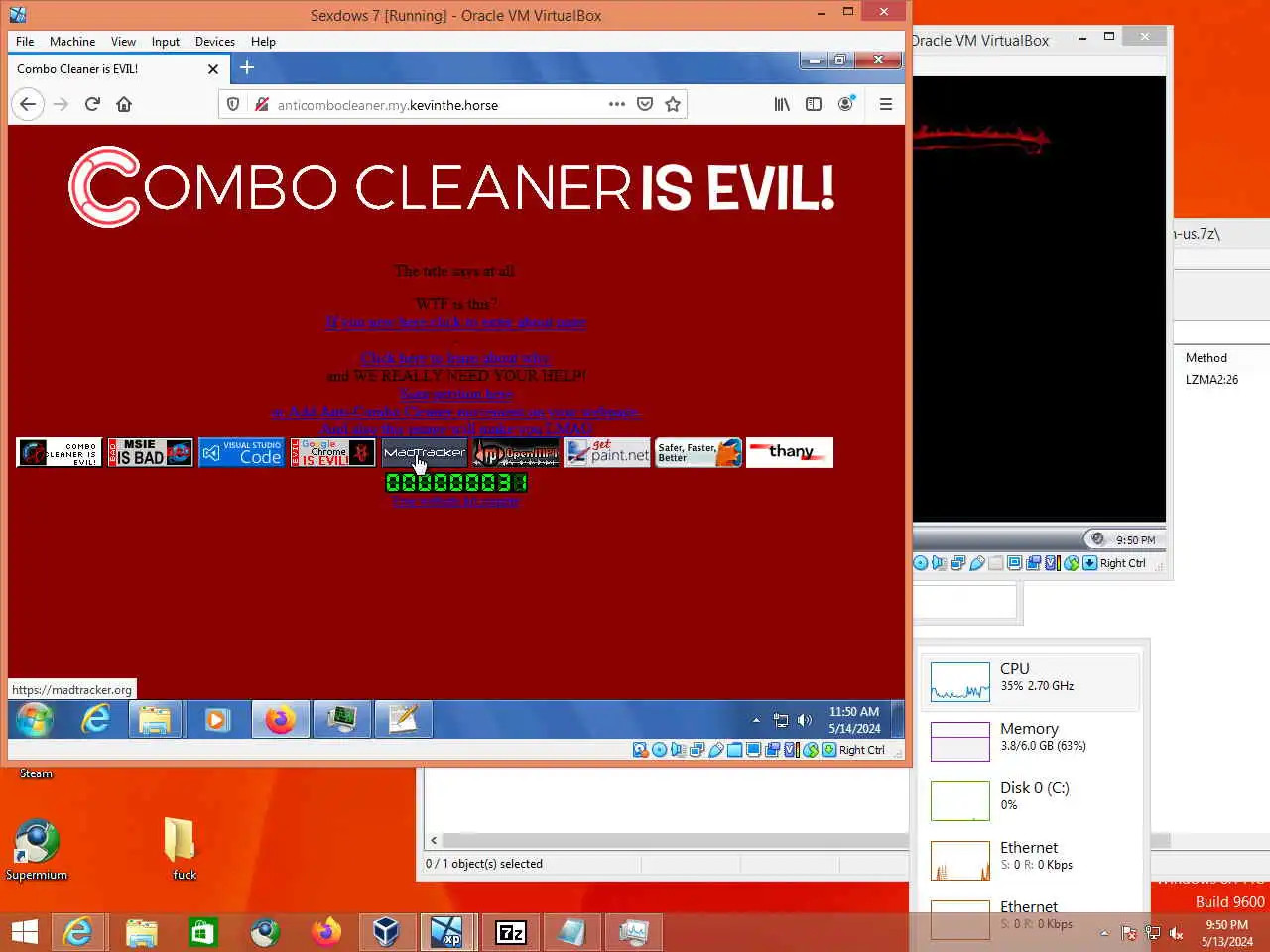Screen dimensions: 1270x952
Task: Click the Combo Cleaner is Evil banner badge
Action: click(x=59, y=453)
